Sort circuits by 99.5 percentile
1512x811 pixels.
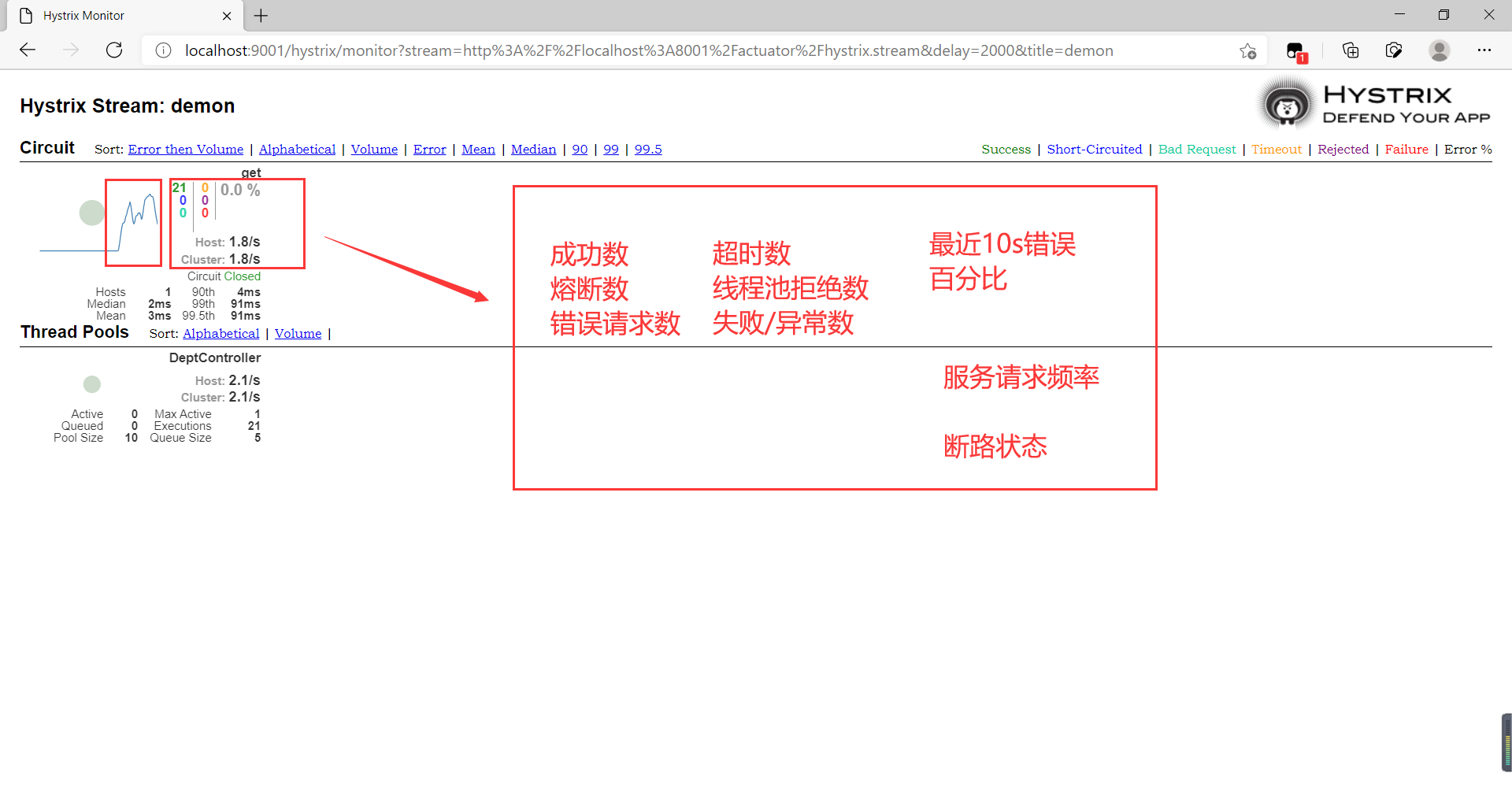point(648,150)
